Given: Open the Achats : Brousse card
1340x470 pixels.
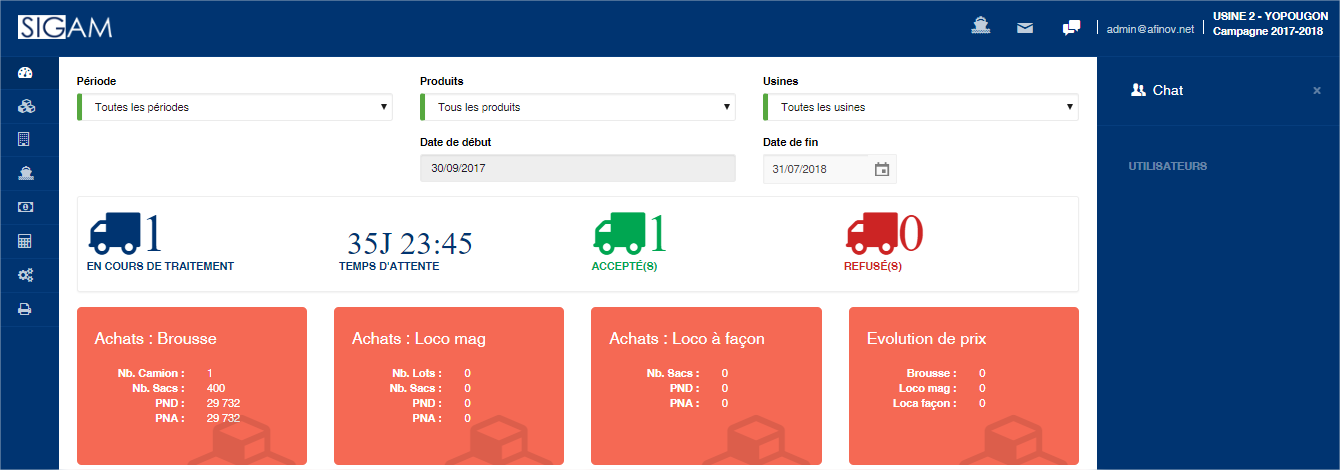Looking at the screenshot, I should tap(192, 386).
